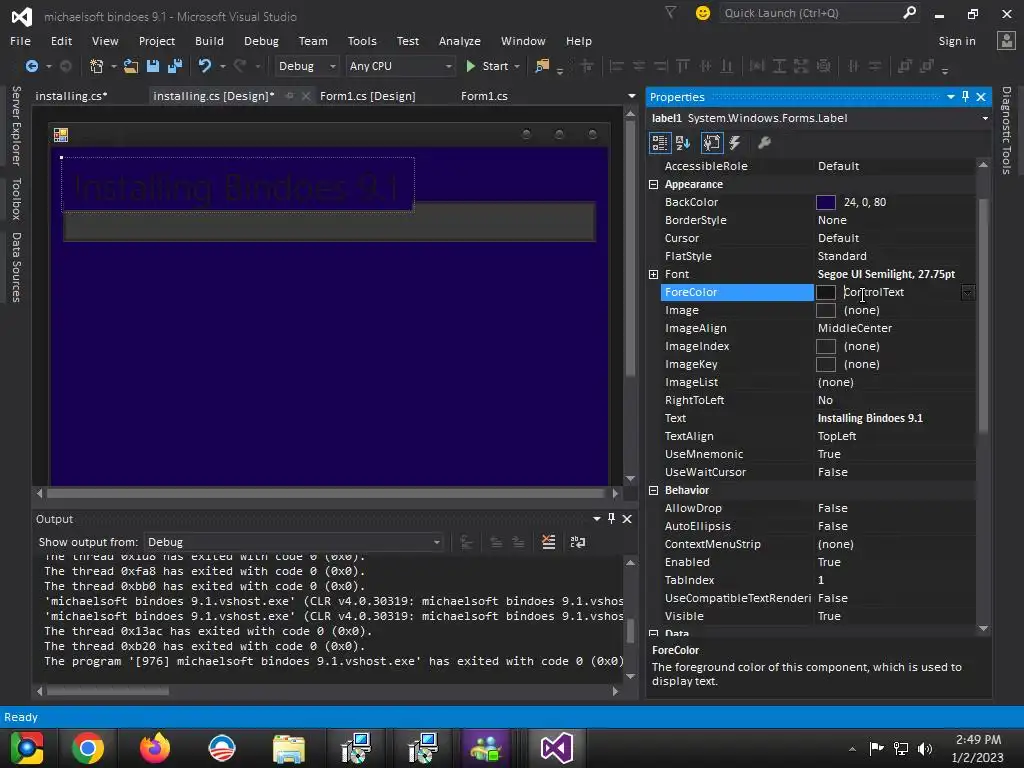
Task: Click the ForeColor black color swatch
Action: tap(825, 292)
